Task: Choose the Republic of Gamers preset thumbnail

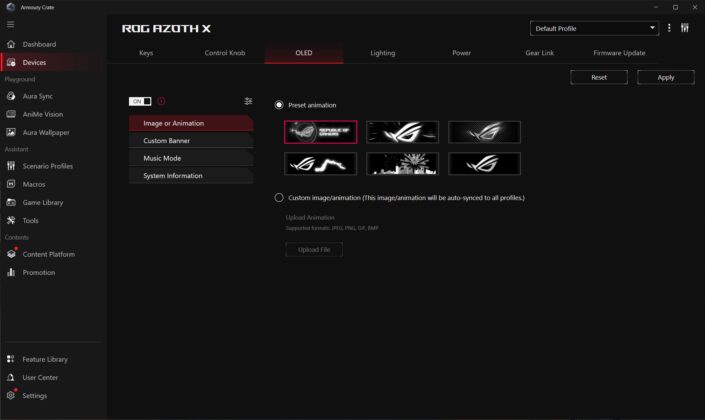Action: click(x=321, y=132)
